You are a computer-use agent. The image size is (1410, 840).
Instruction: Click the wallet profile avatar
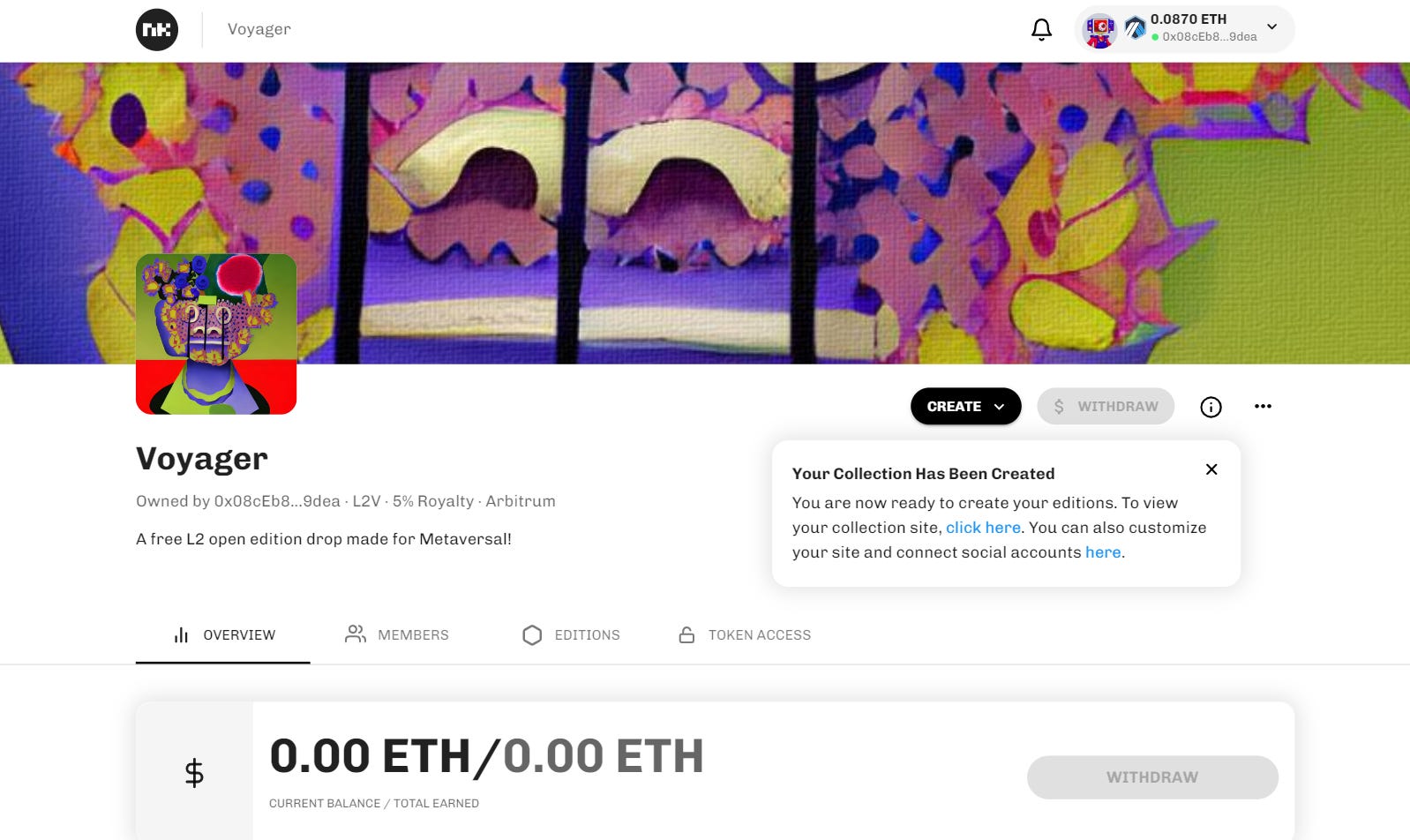pos(1099,31)
